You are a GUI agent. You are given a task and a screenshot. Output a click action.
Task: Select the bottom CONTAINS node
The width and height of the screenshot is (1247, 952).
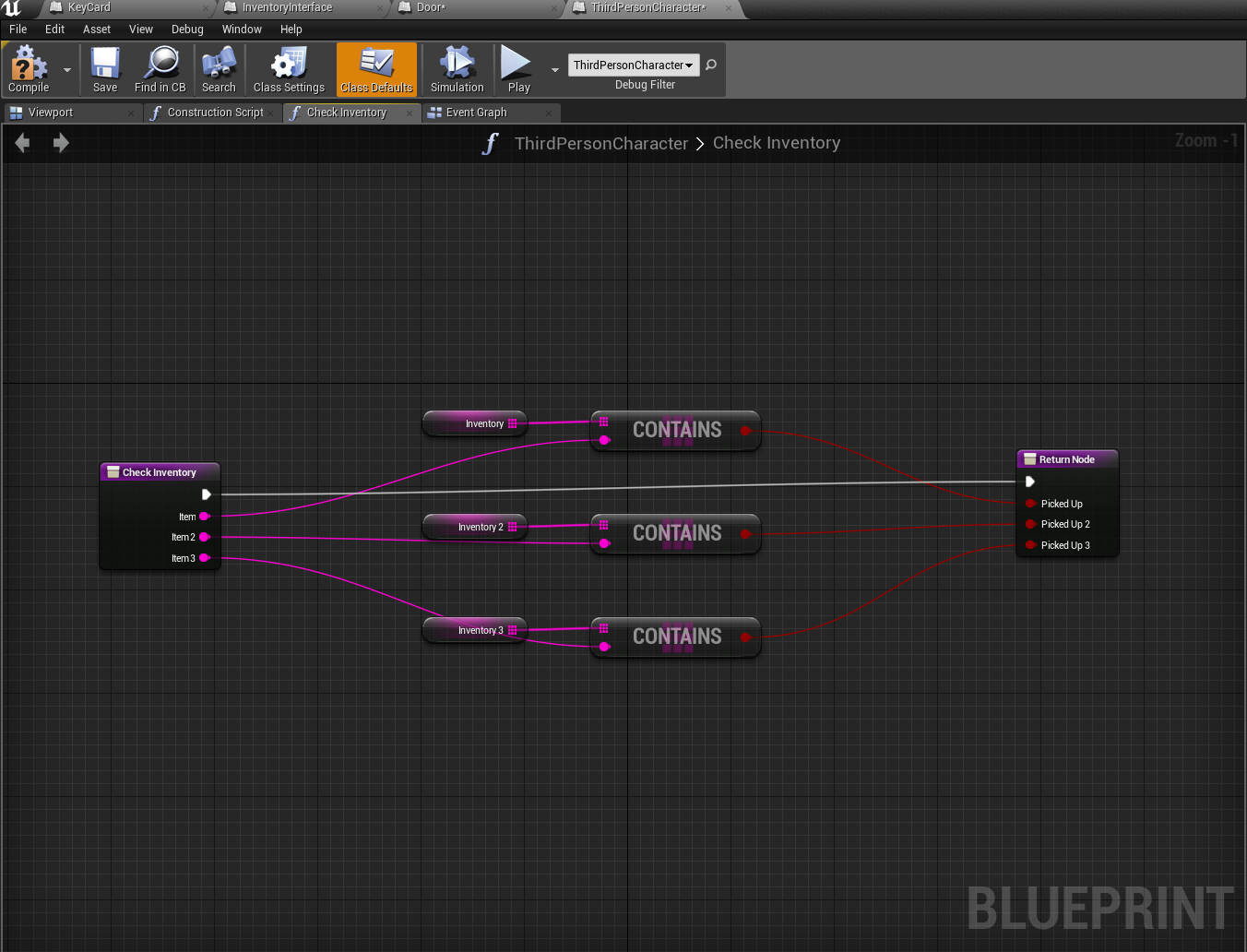[x=676, y=637]
